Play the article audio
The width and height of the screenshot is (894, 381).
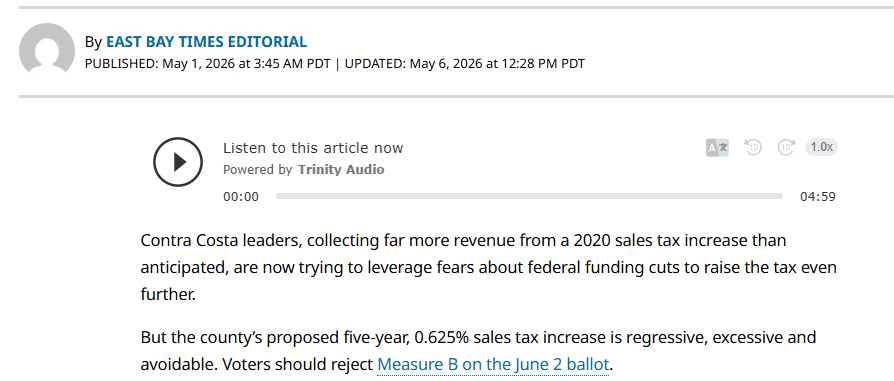tap(178, 162)
